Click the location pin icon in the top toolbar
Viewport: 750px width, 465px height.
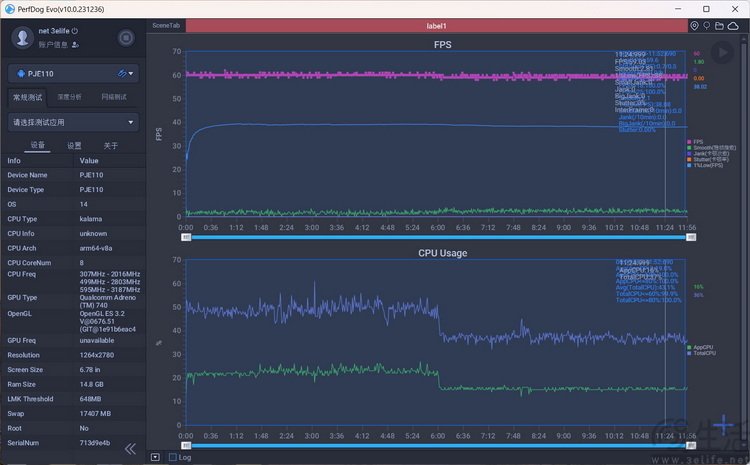coord(695,25)
